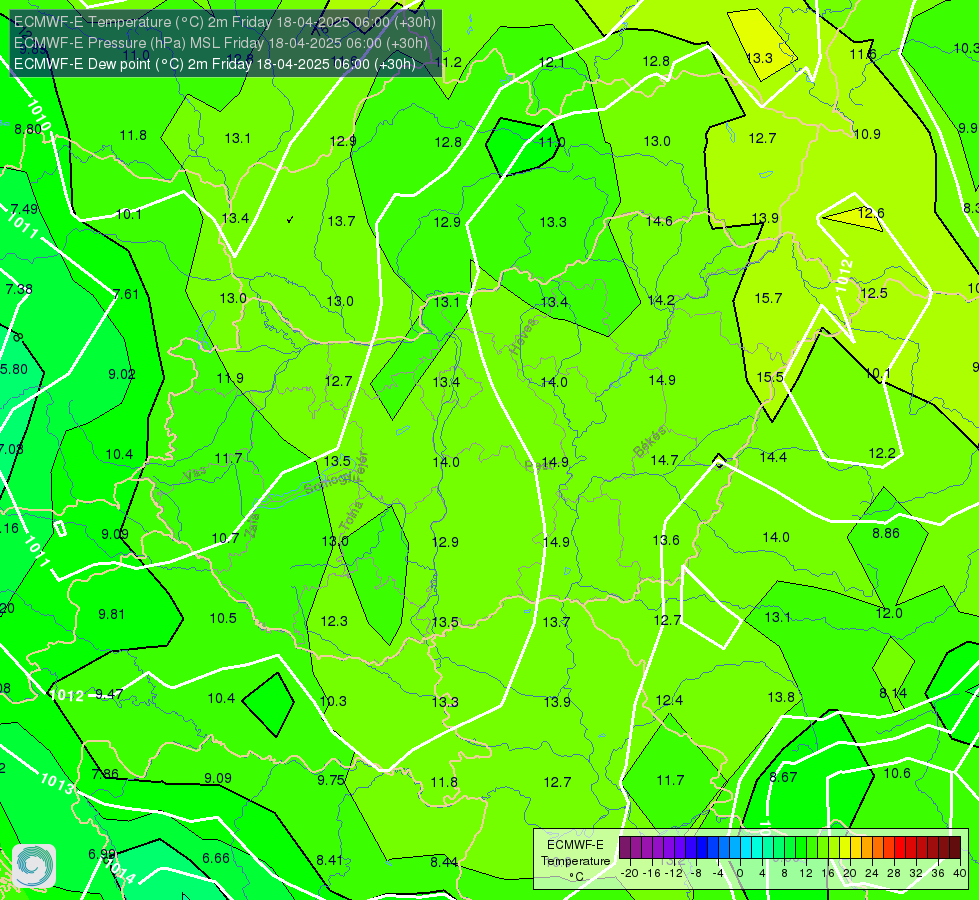Click the purple swatch above -20 in legend
Viewport: 979px width, 900px height.
coord(625,848)
